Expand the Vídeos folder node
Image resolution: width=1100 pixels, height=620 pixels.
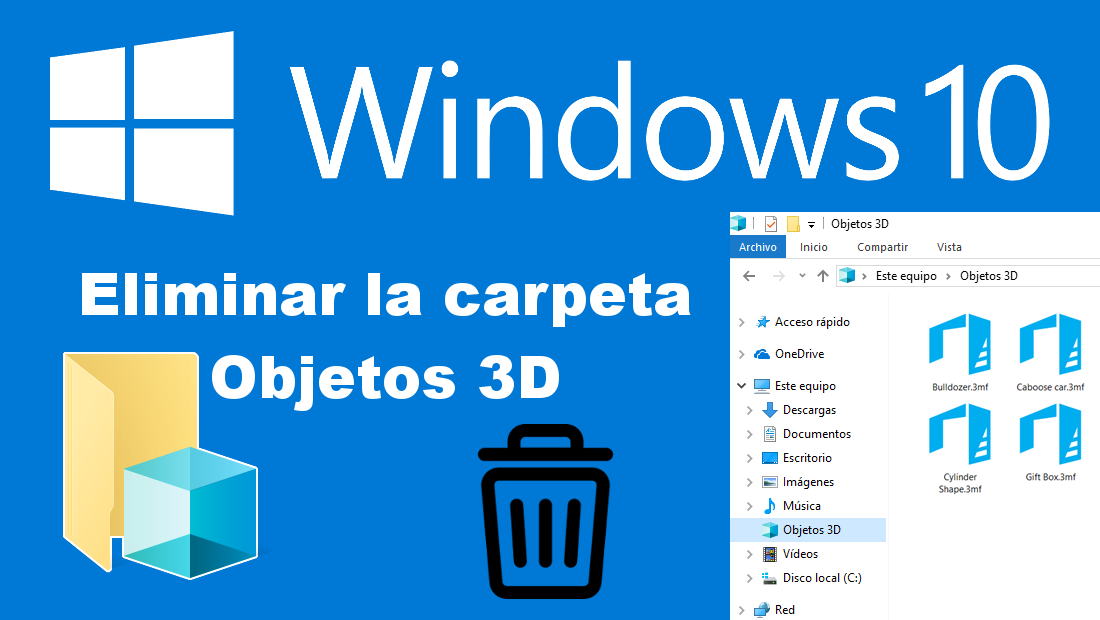[750, 554]
